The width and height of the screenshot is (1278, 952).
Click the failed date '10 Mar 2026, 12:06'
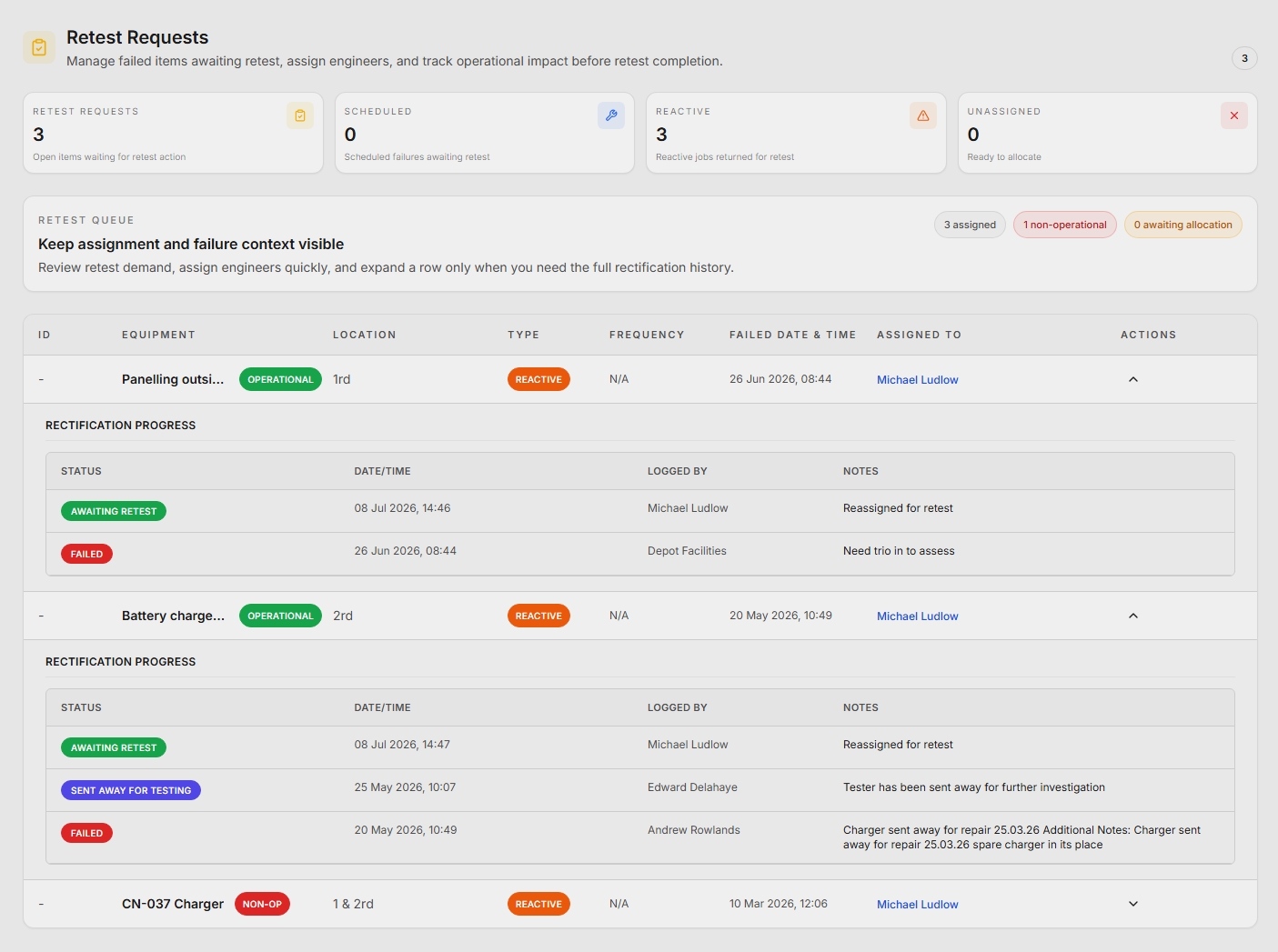click(x=779, y=904)
